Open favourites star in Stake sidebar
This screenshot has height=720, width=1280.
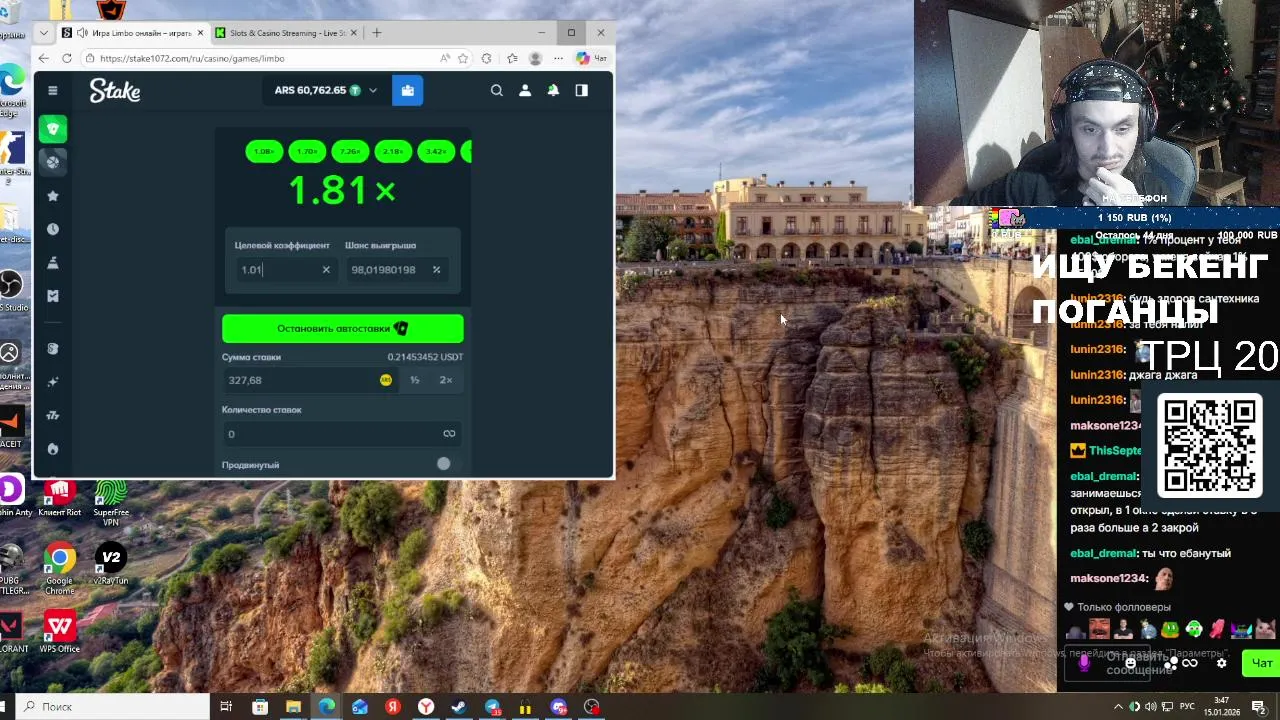tap(53, 196)
